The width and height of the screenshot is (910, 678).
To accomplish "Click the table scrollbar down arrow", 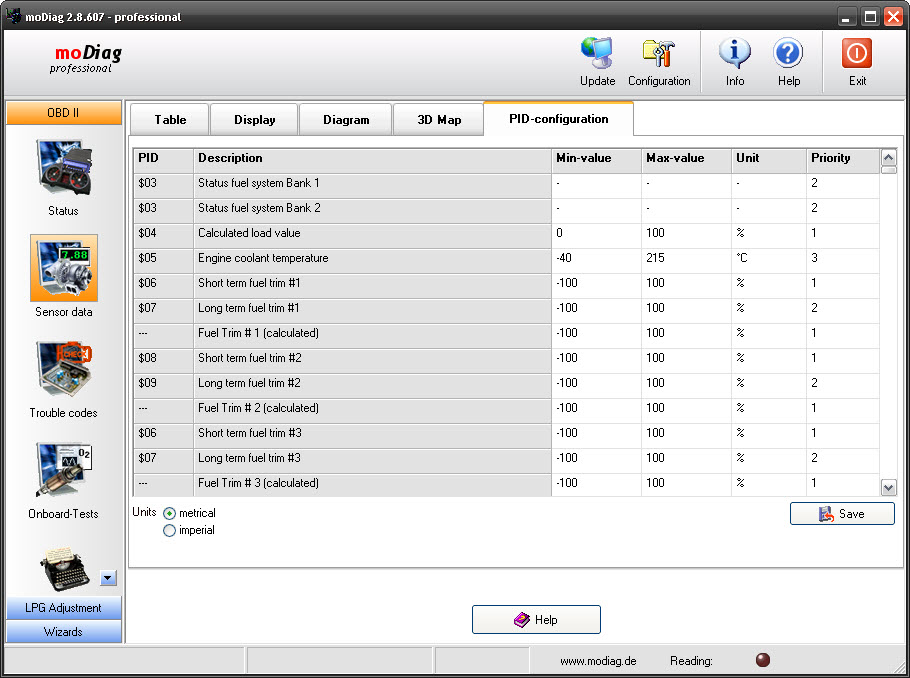I will (888, 487).
